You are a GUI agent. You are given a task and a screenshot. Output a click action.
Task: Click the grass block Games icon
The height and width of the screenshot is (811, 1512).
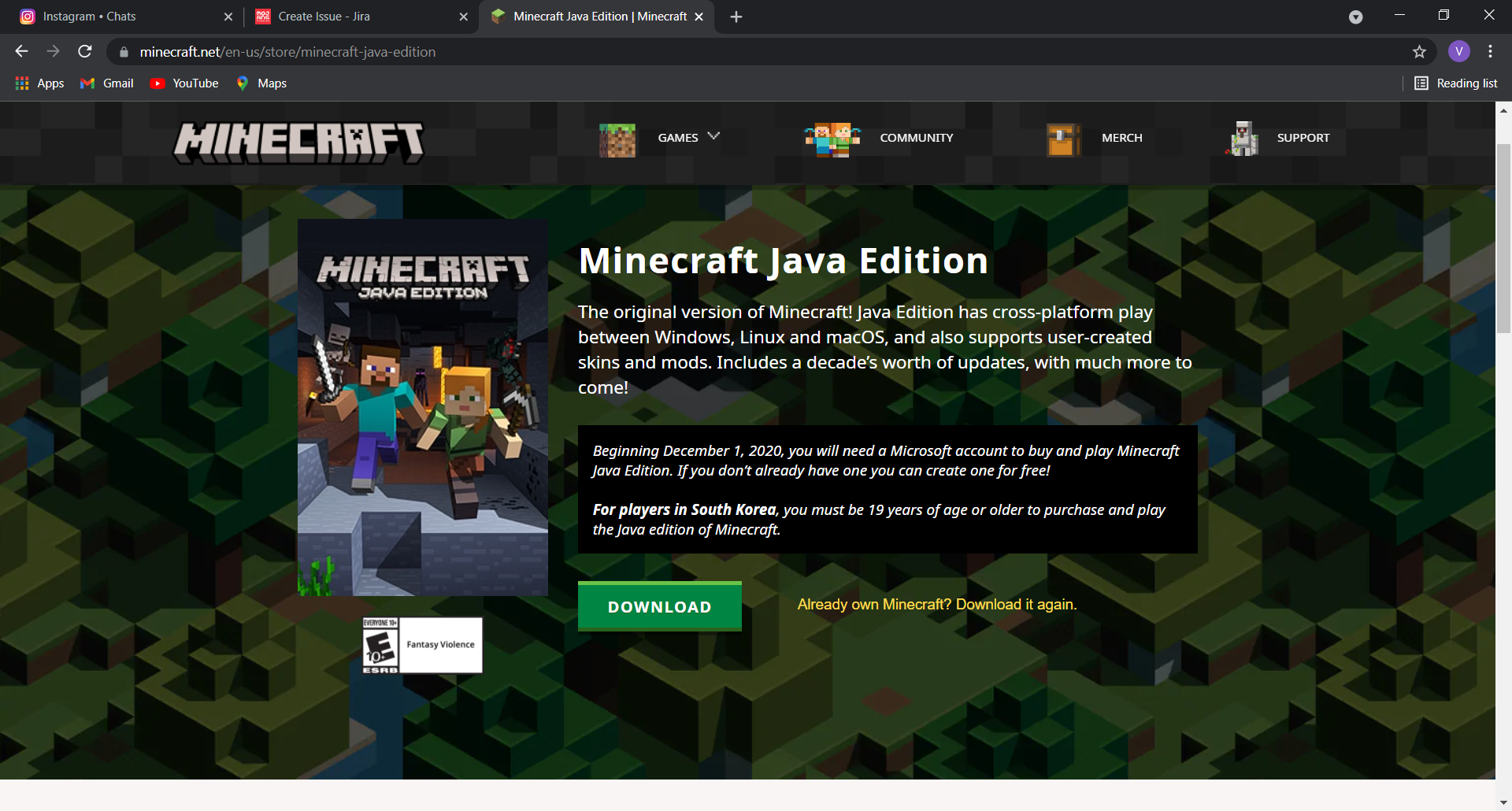[617, 140]
